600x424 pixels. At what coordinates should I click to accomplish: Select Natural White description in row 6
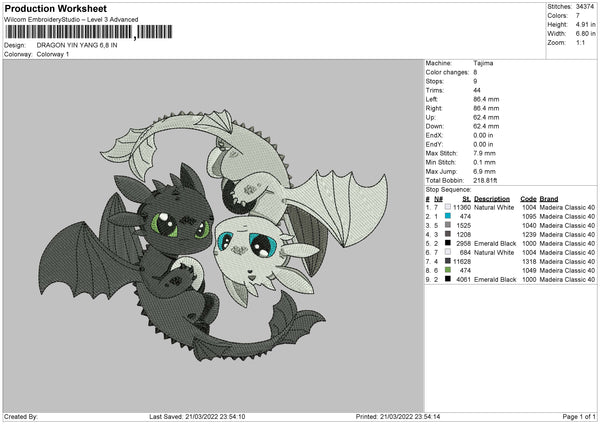(494, 253)
